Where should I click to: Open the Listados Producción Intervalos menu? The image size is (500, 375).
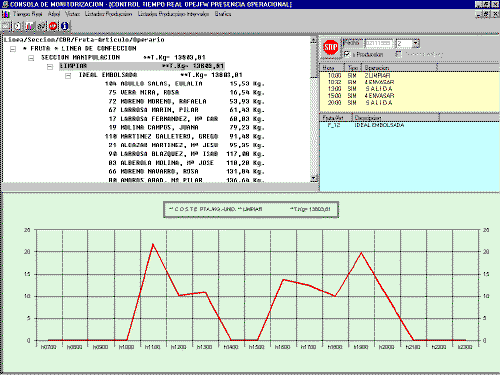(173, 14)
